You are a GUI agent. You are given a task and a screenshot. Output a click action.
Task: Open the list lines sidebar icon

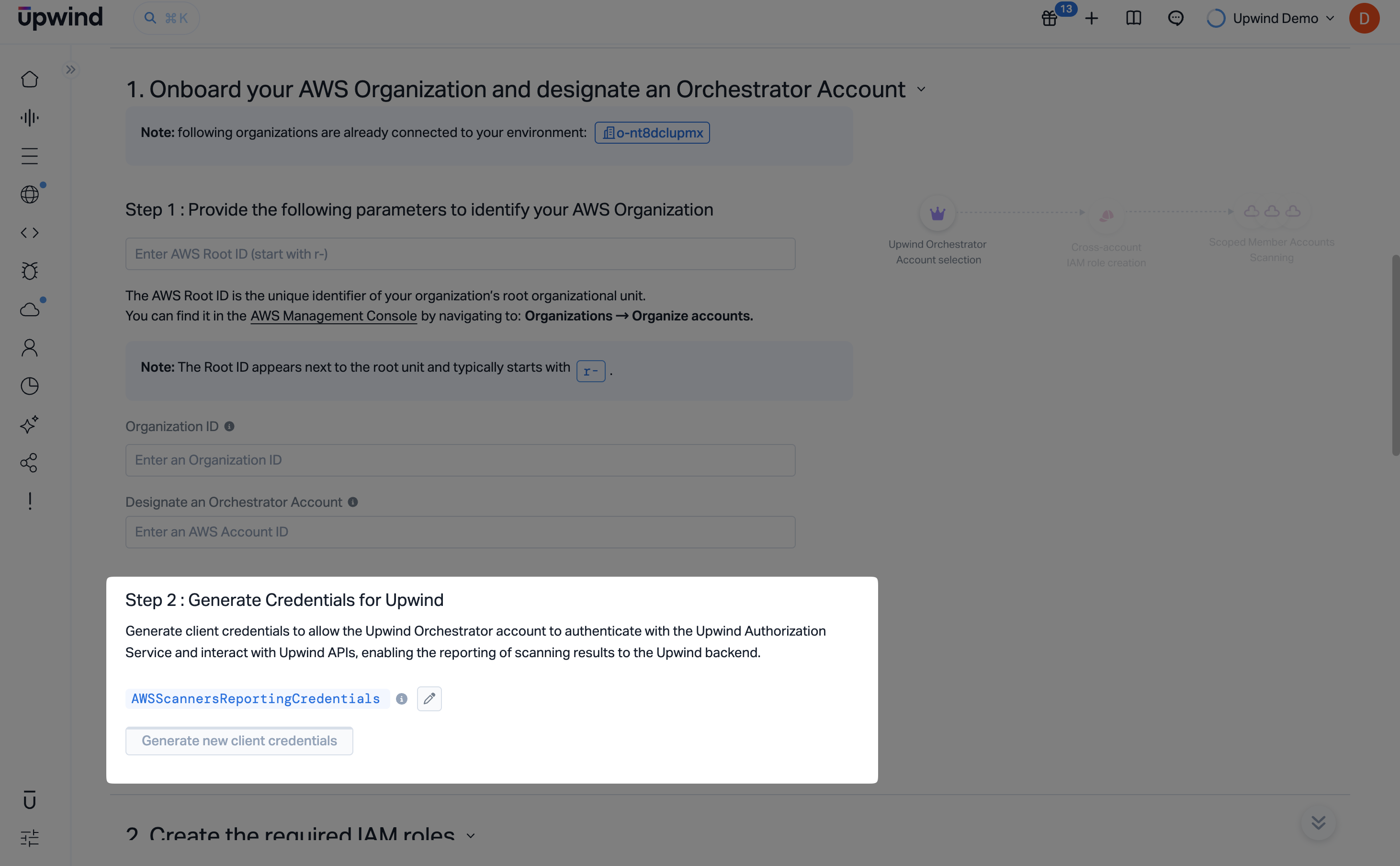pyautogui.click(x=30, y=156)
